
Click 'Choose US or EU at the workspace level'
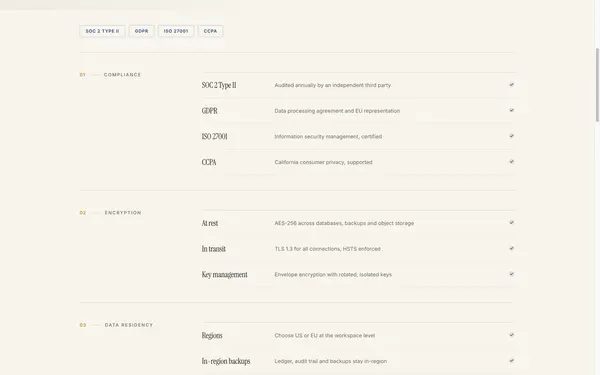pyautogui.click(x=324, y=336)
